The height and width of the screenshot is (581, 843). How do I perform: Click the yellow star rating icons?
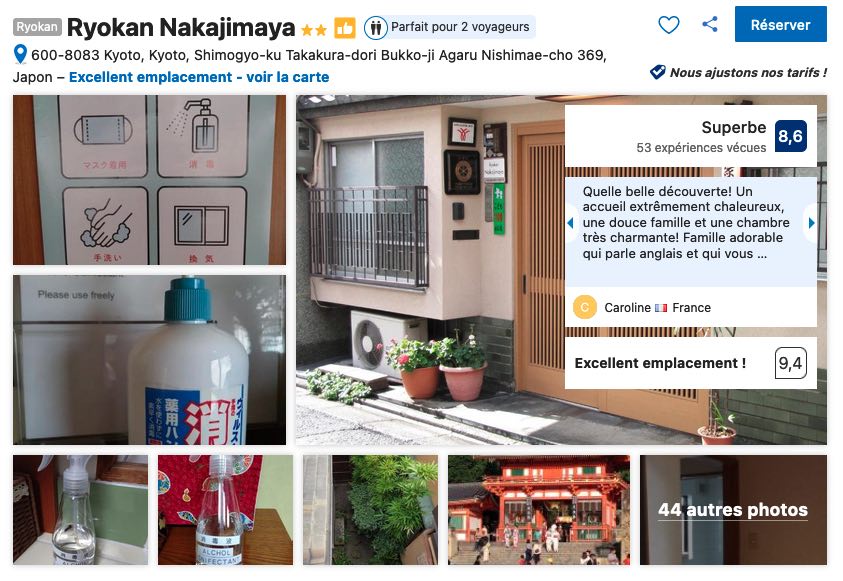tap(314, 30)
